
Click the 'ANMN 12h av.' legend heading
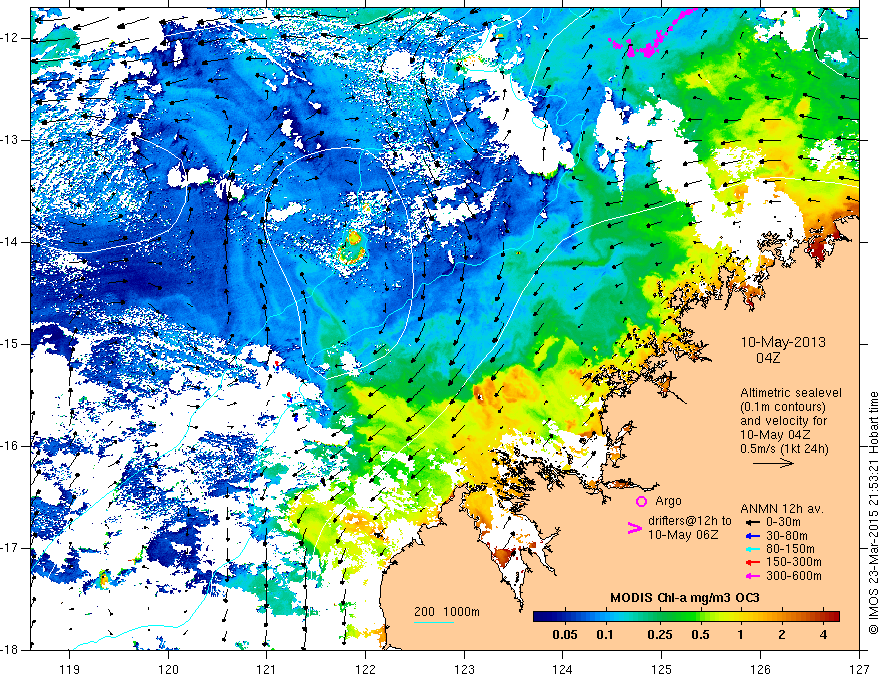click(782, 509)
